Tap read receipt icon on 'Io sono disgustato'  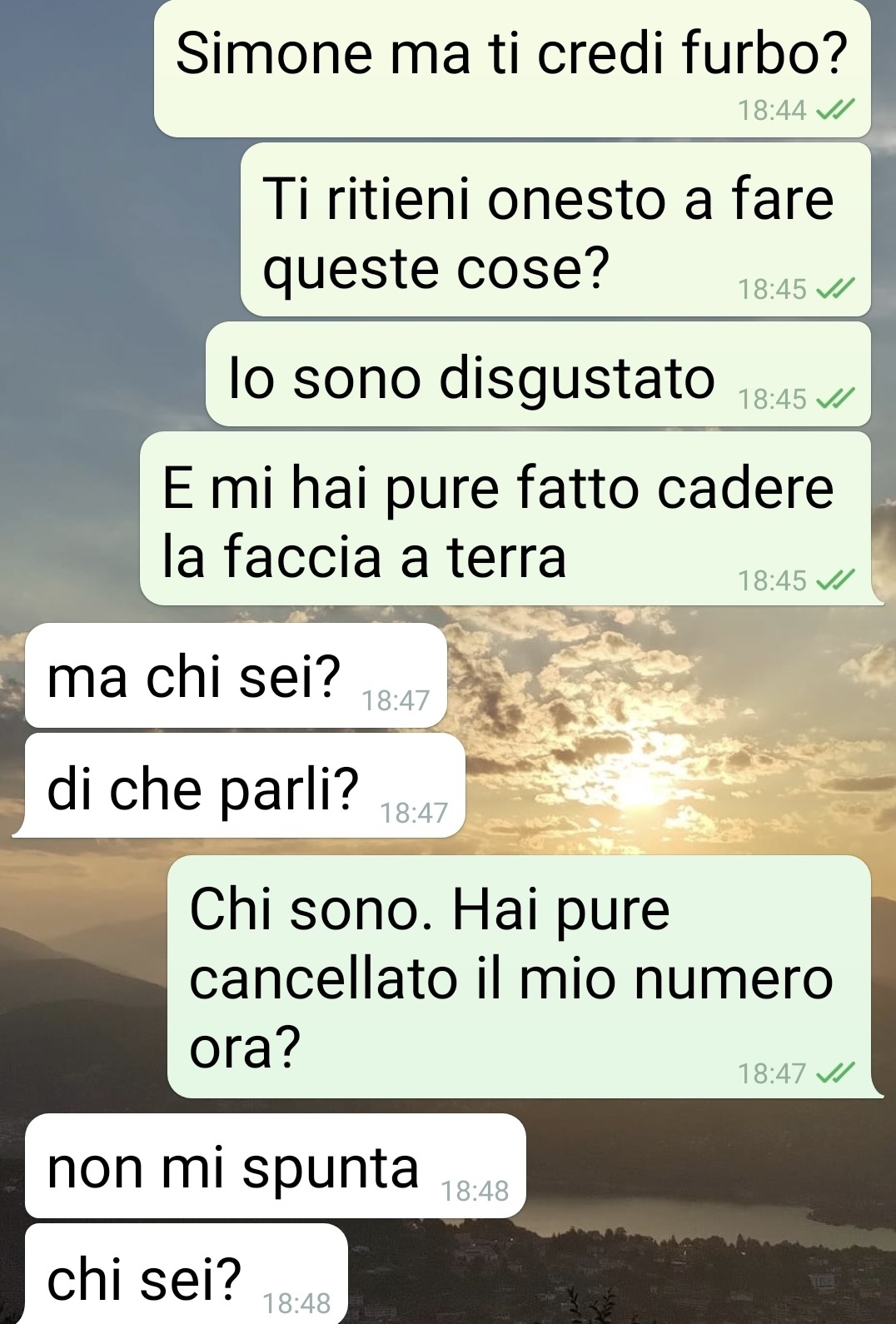click(x=835, y=399)
